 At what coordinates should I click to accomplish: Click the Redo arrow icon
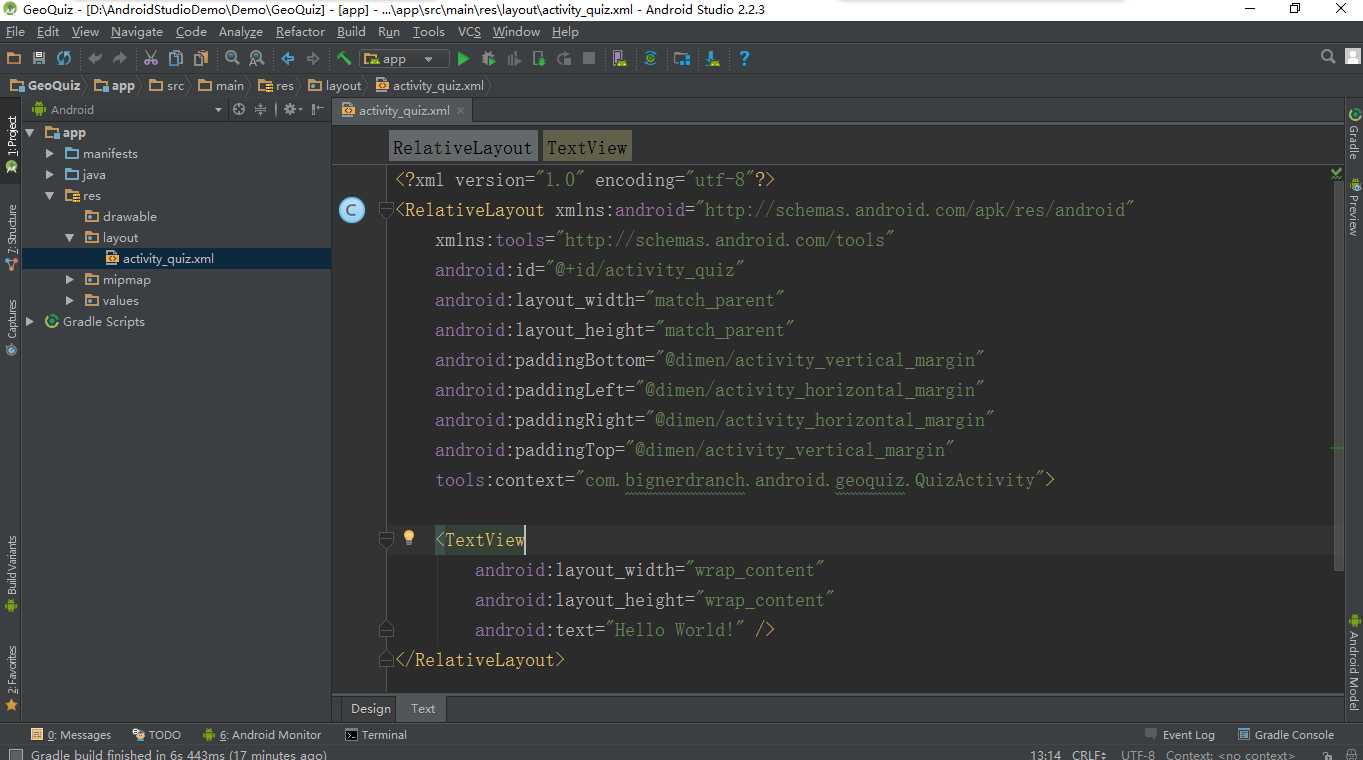(x=120, y=59)
